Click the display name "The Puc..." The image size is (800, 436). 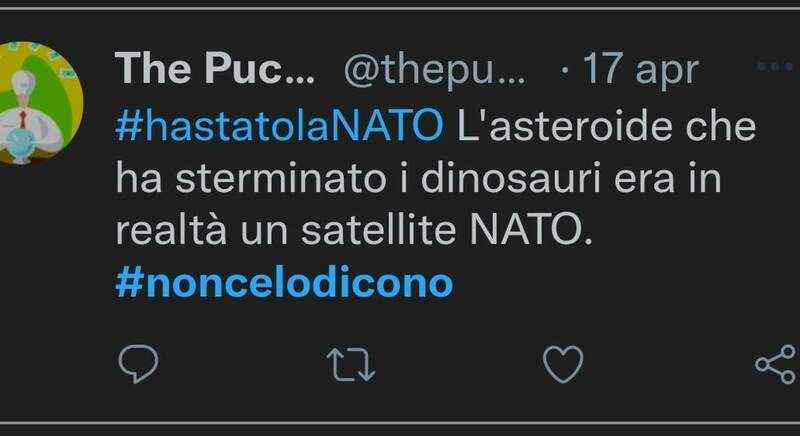click(213, 68)
